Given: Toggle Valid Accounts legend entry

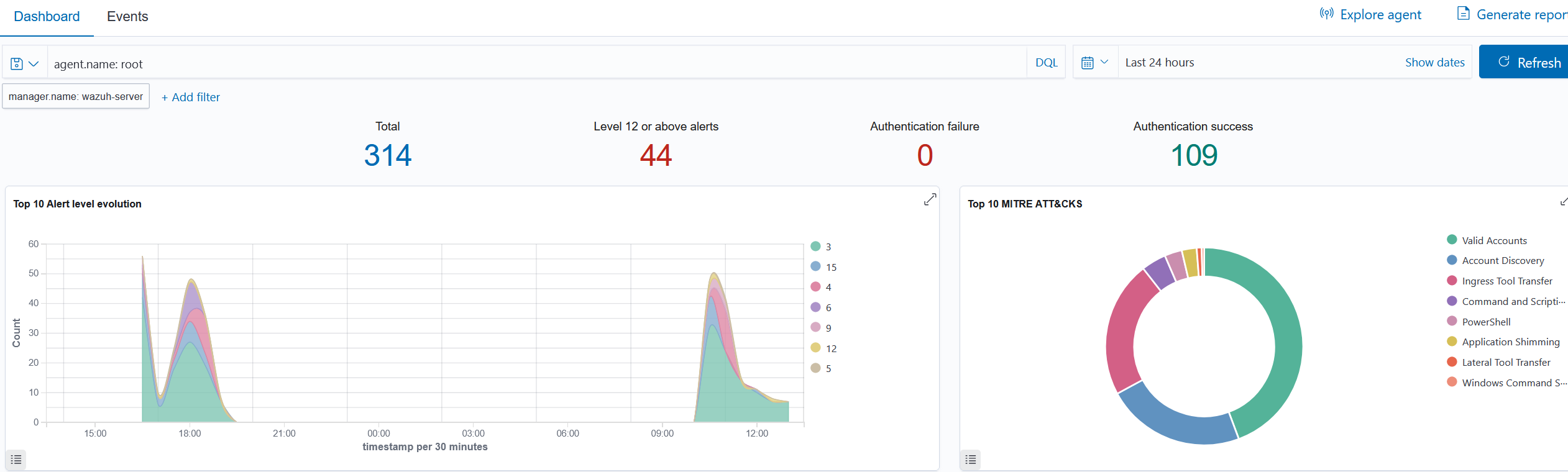Looking at the screenshot, I should click(1493, 240).
